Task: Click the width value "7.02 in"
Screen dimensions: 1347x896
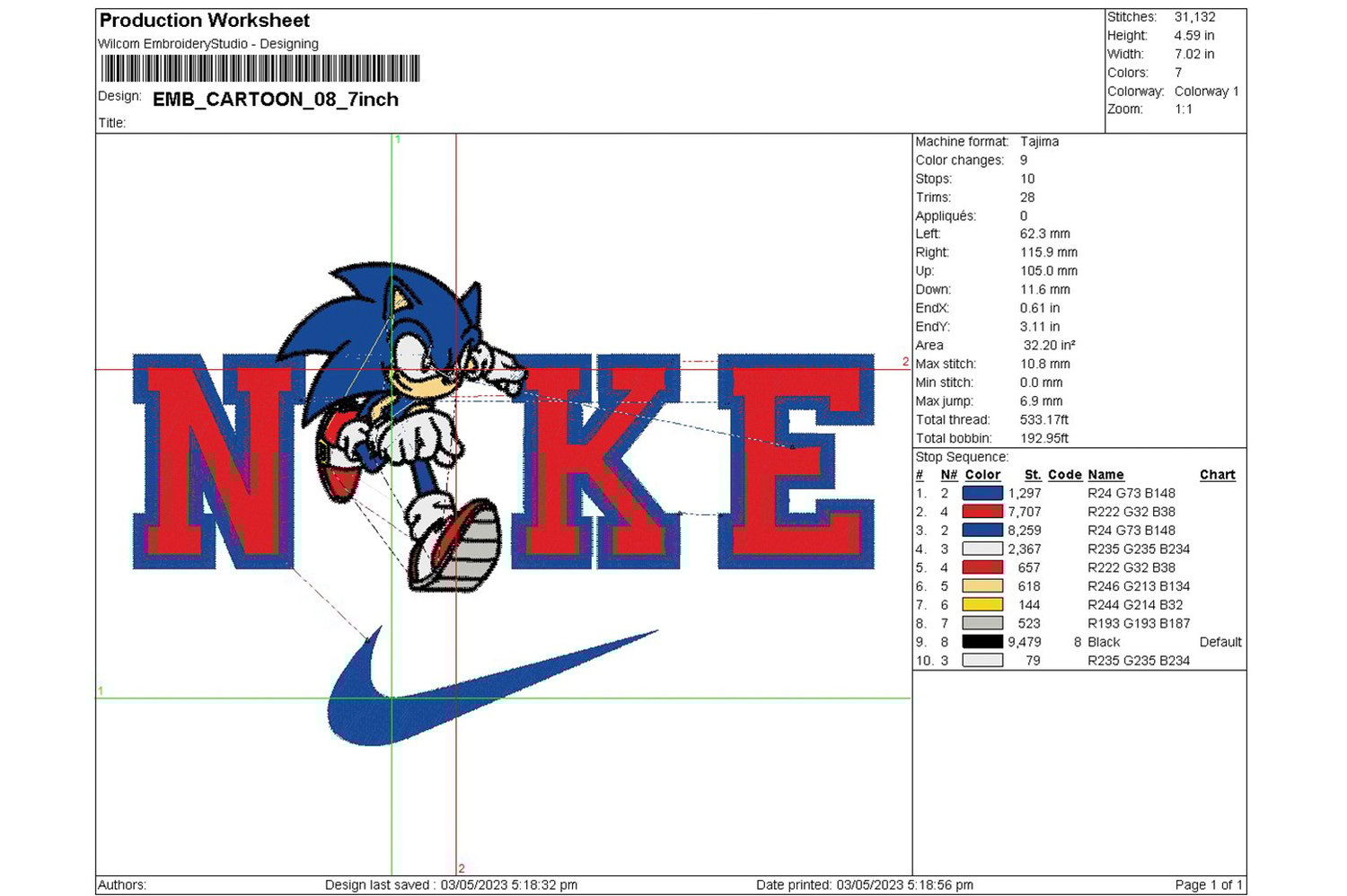Action: click(1194, 54)
